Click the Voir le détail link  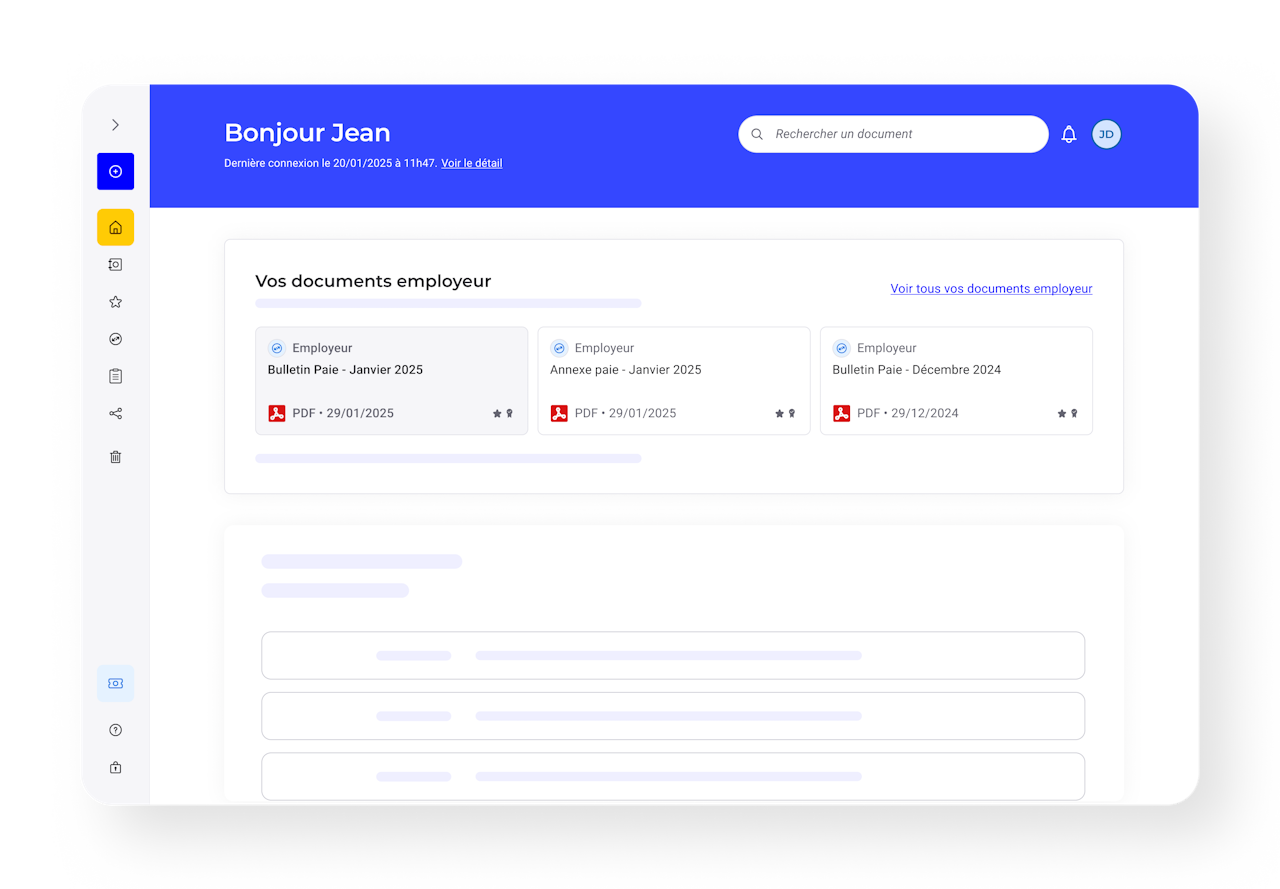[x=472, y=163]
